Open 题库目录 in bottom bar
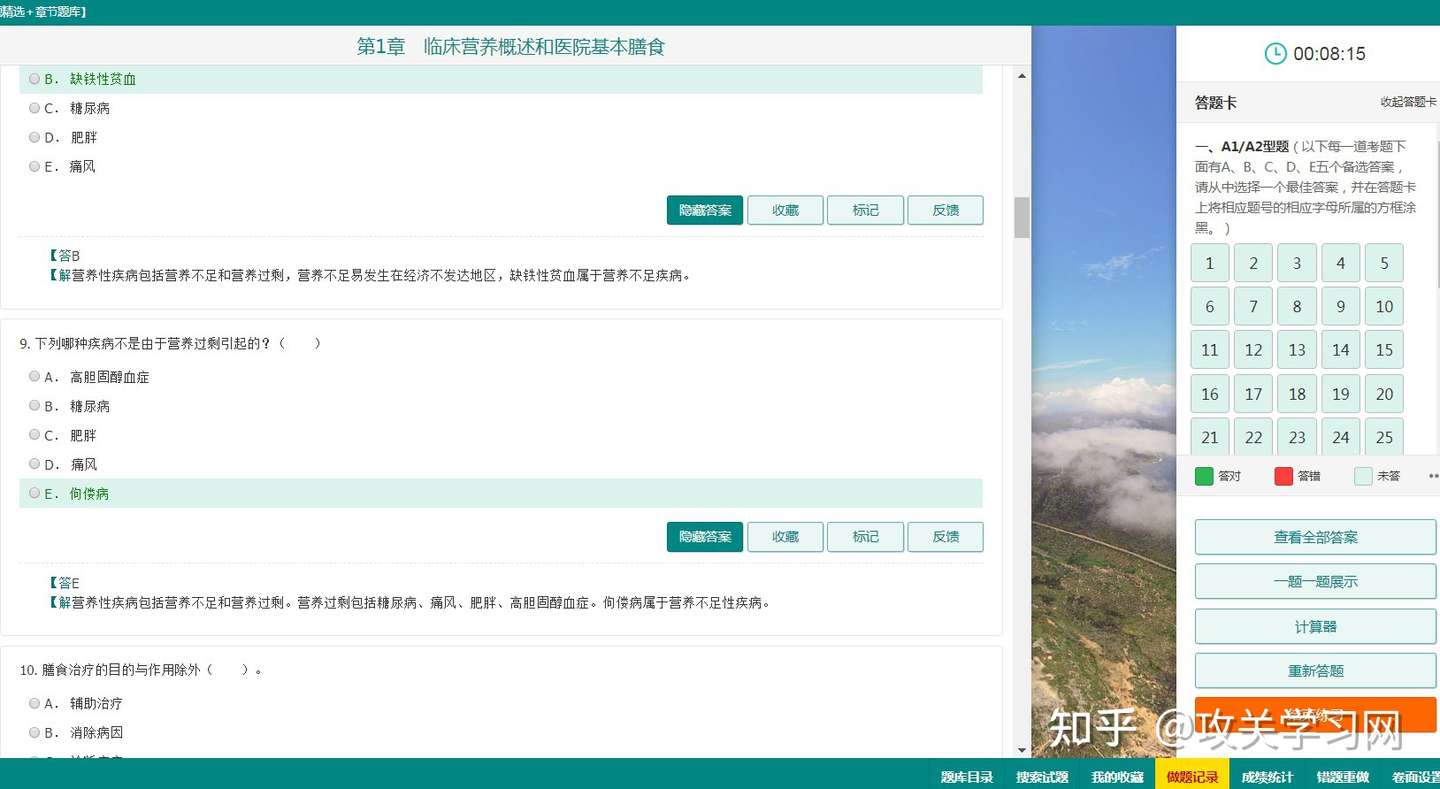1440x789 pixels. (x=967, y=777)
